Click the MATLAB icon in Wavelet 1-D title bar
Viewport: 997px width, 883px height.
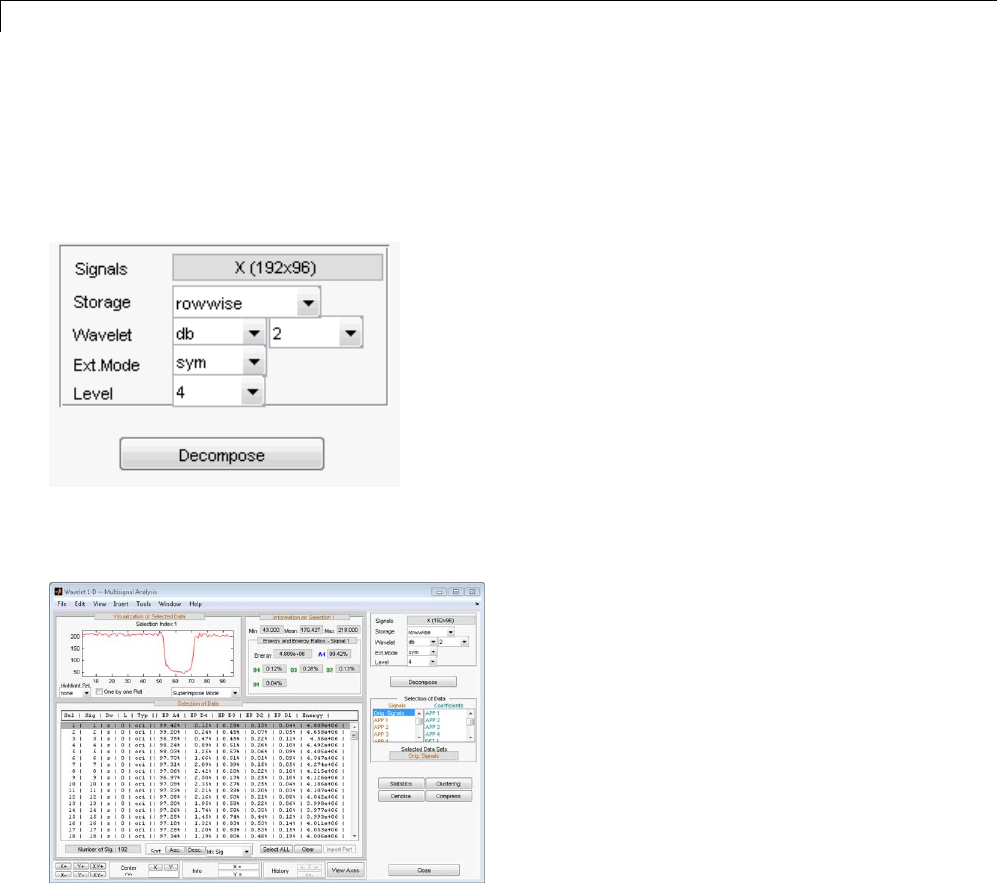tap(58, 591)
